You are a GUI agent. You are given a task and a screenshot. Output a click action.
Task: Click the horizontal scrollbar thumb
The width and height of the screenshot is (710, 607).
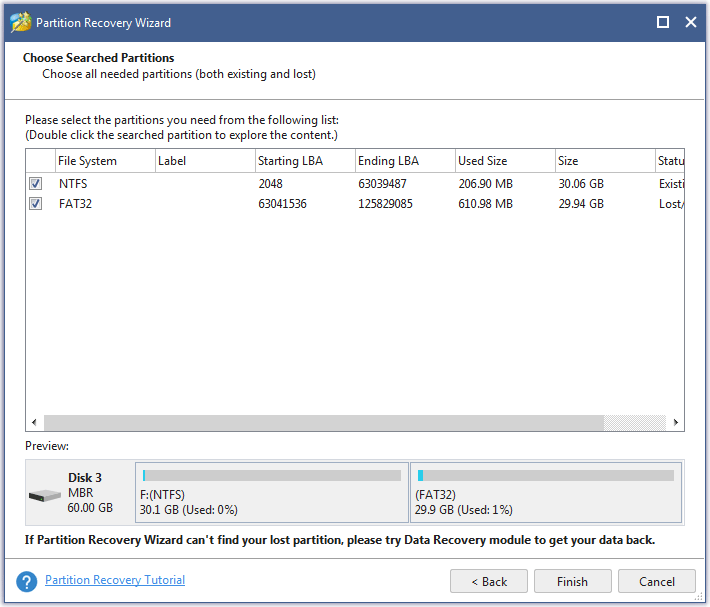pyautogui.click(x=323, y=423)
